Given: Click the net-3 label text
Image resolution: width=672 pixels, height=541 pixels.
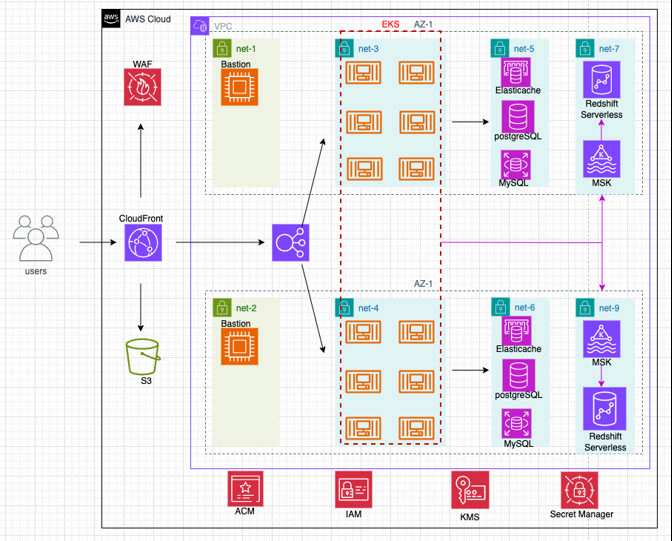Looking at the screenshot, I should tap(369, 49).
